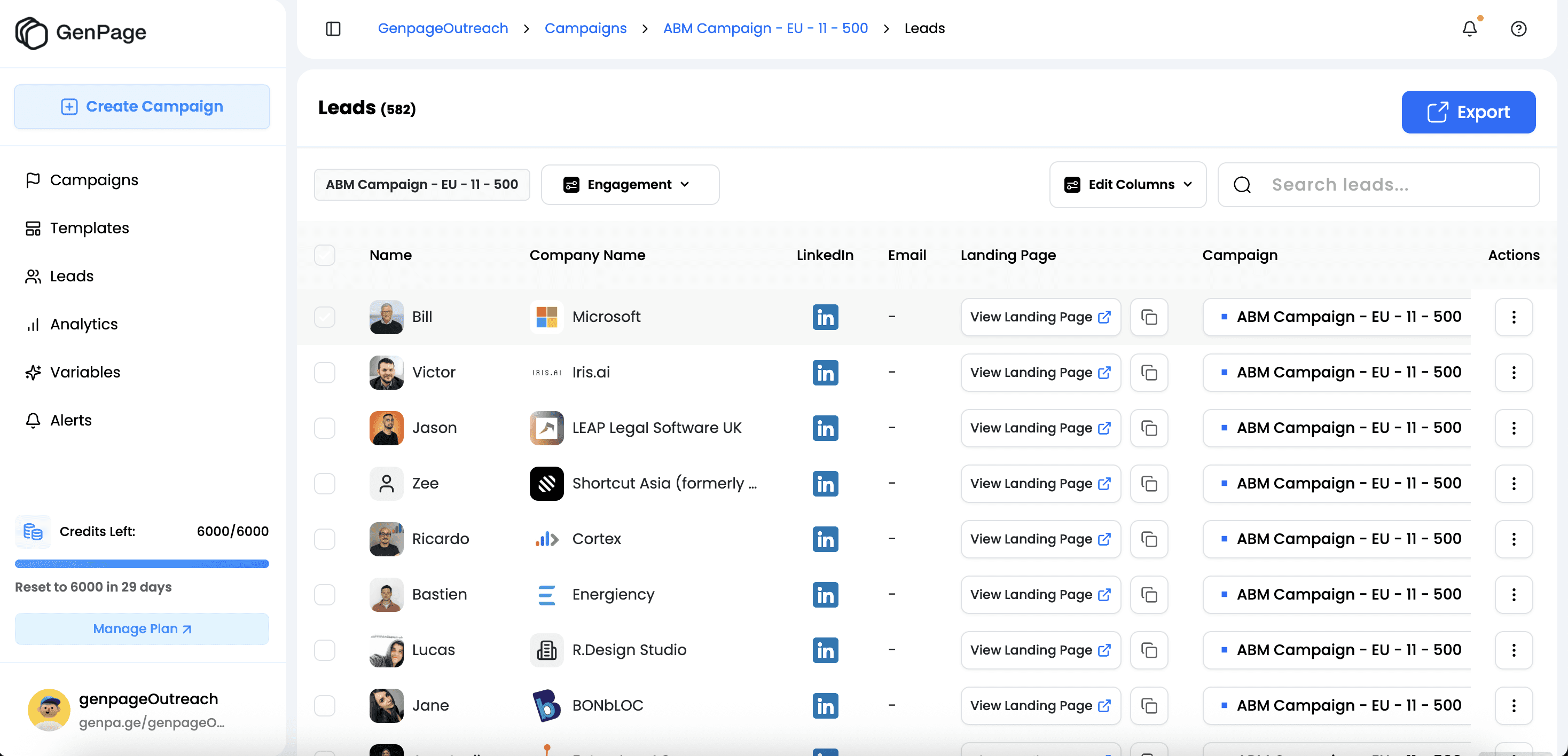Click the sidebar collapse panel icon
The height and width of the screenshot is (756, 1568).
(x=333, y=29)
